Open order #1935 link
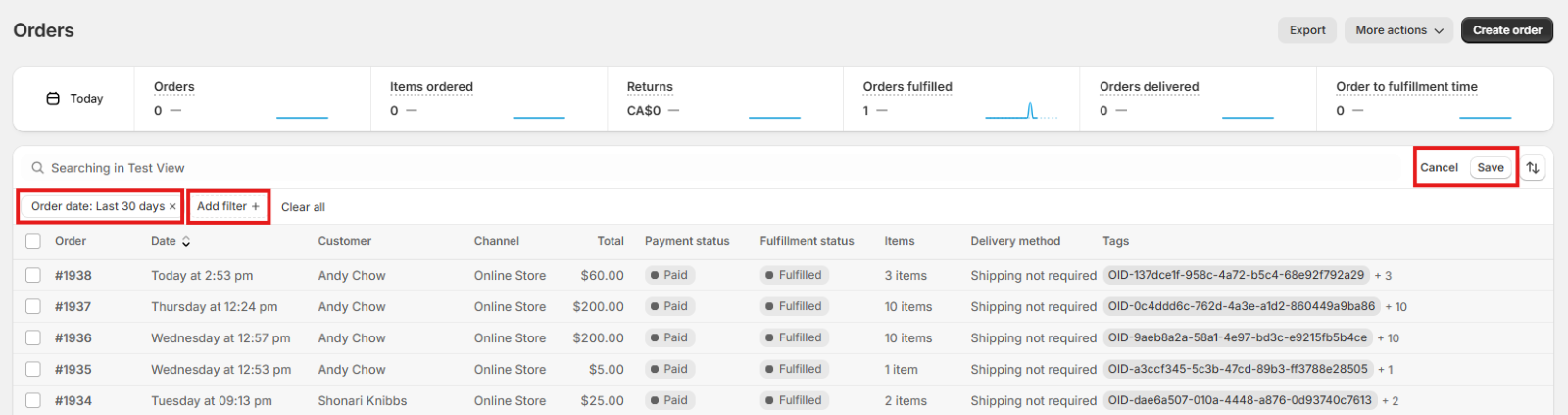Screen dimensions: 1568x415 [73, 370]
